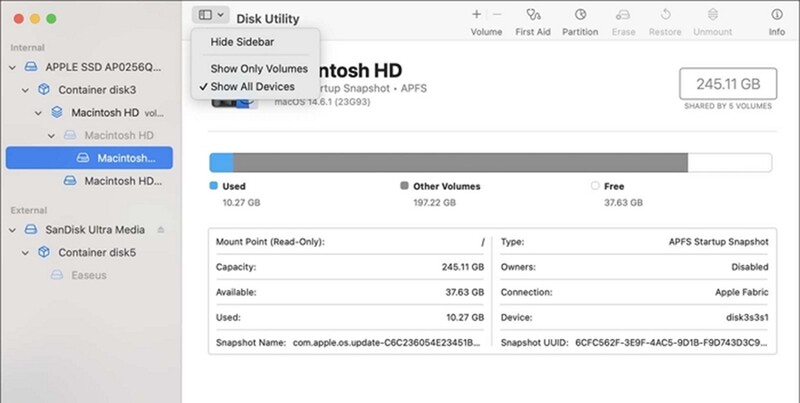Remove a volume with the minus icon
This screenshot has height=403, width=800.
[x=497, y=15]
